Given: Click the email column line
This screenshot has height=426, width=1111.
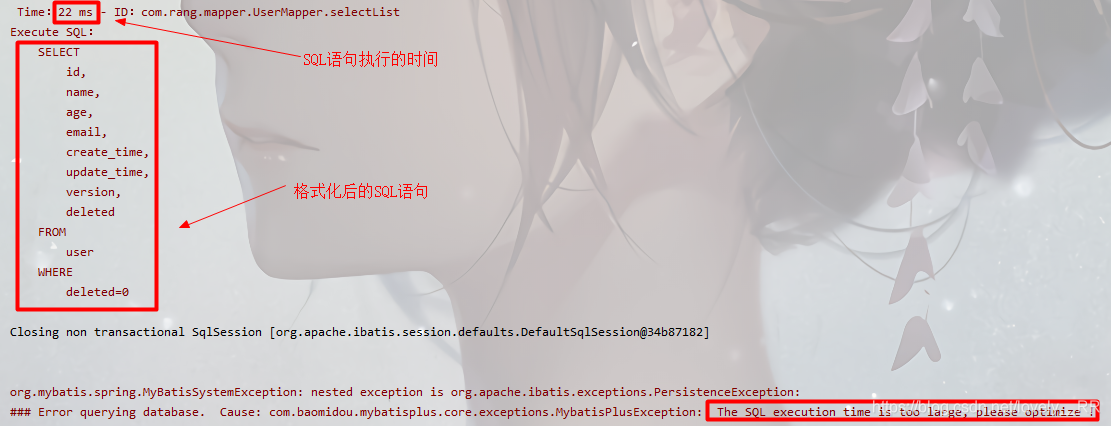Looking at the screenshot, I should pos(86,132).
